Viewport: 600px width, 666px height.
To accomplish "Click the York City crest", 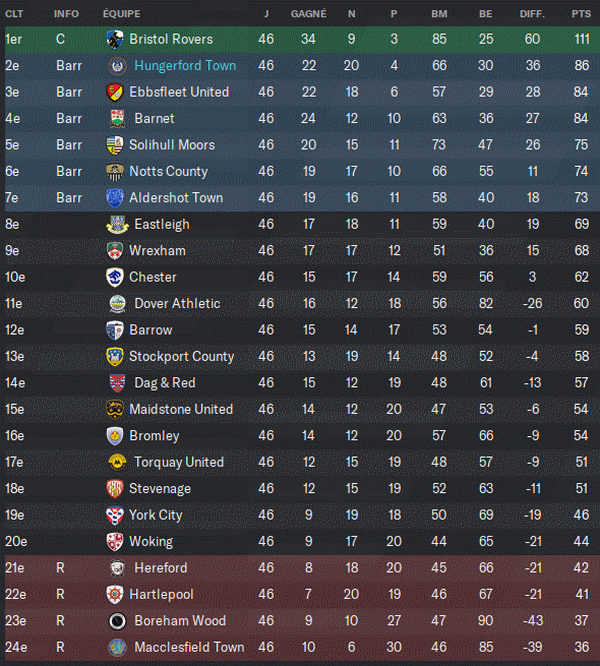I will point(114,515).
